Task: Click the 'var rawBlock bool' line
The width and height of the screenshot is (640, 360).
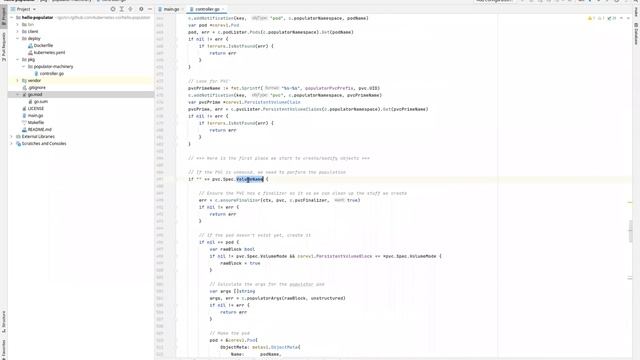Action: click(x=232, y=249)
